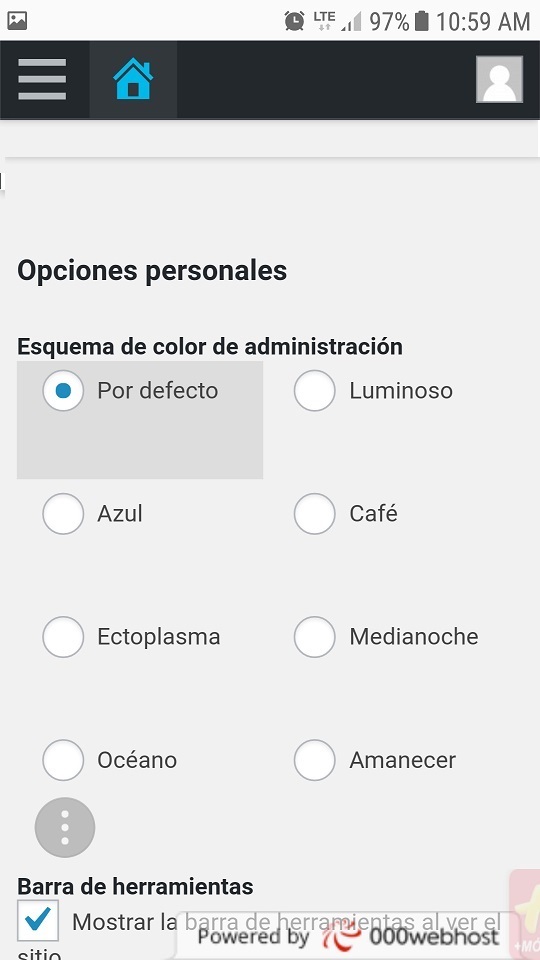Pick the Ectoplasma radio button
Viewport: 540px width, 960px height.
click(63, 637)
